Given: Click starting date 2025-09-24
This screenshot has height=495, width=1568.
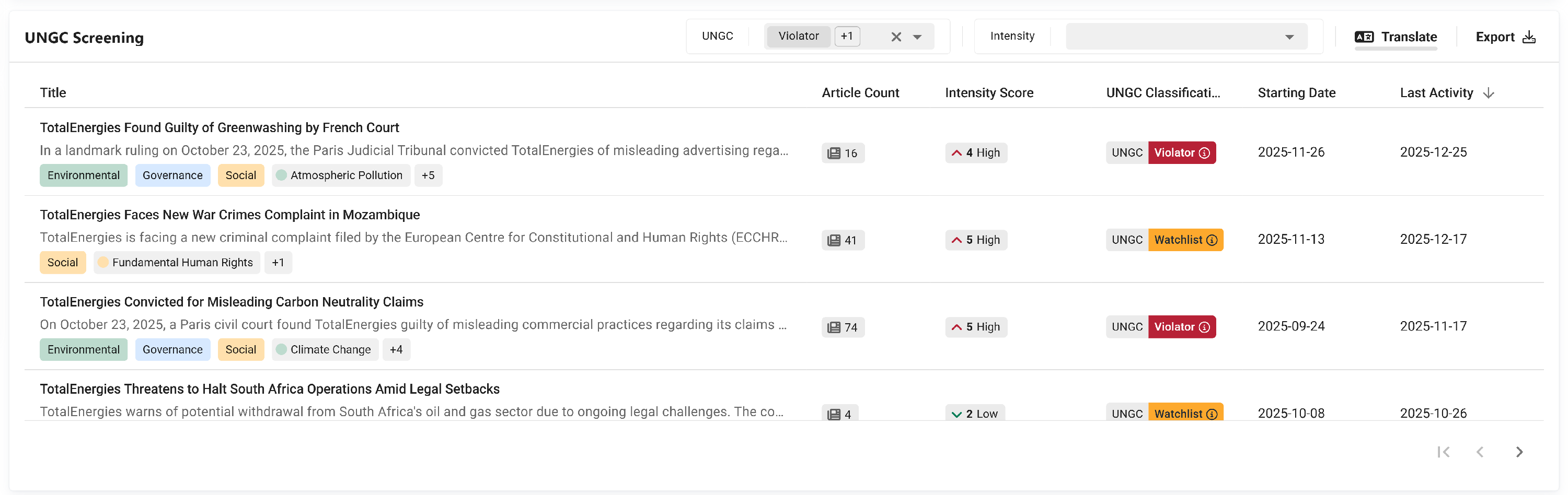Looking at the screenshot, I should coord(1291,326).
